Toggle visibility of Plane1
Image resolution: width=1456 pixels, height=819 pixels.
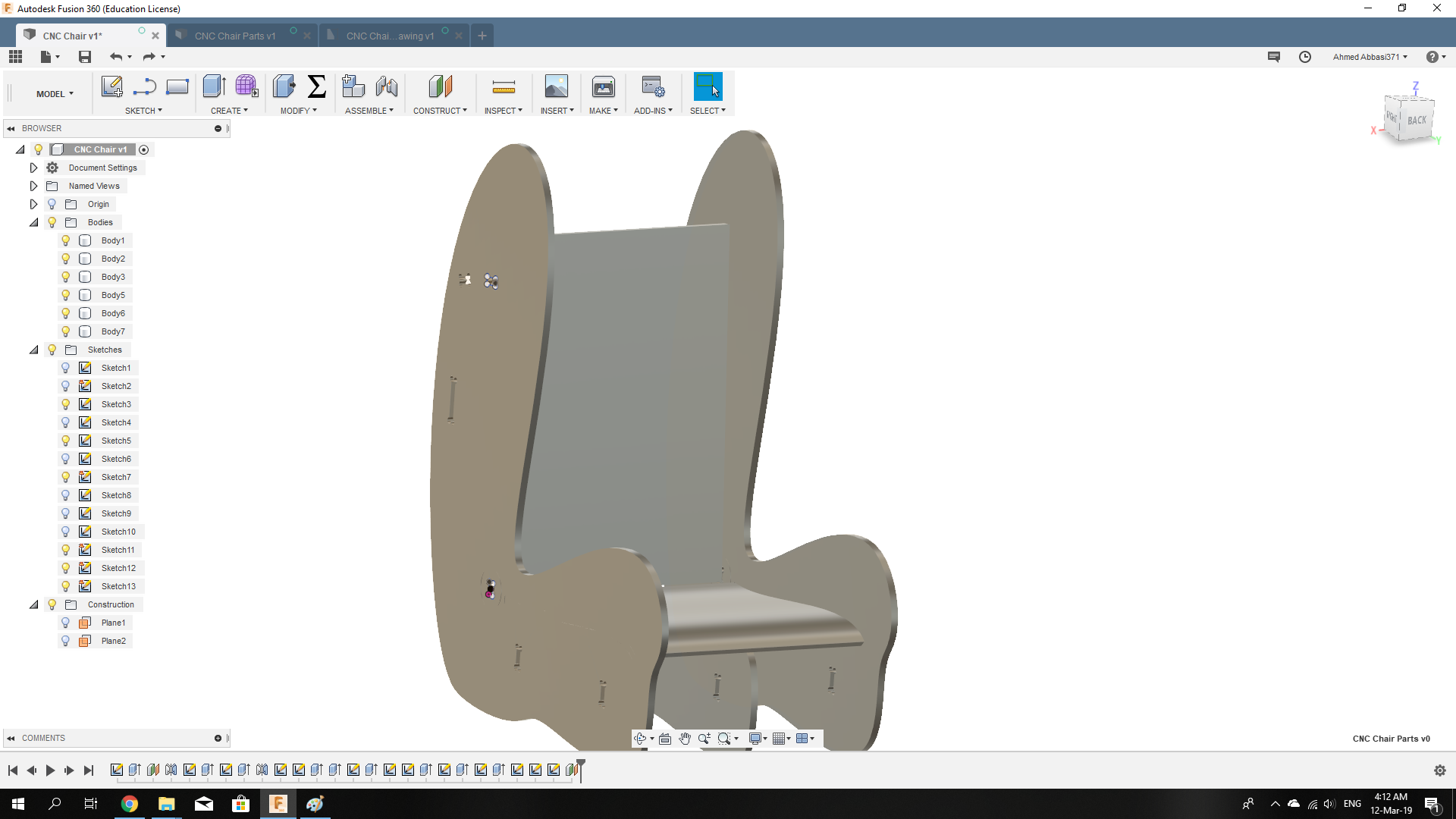66,623
